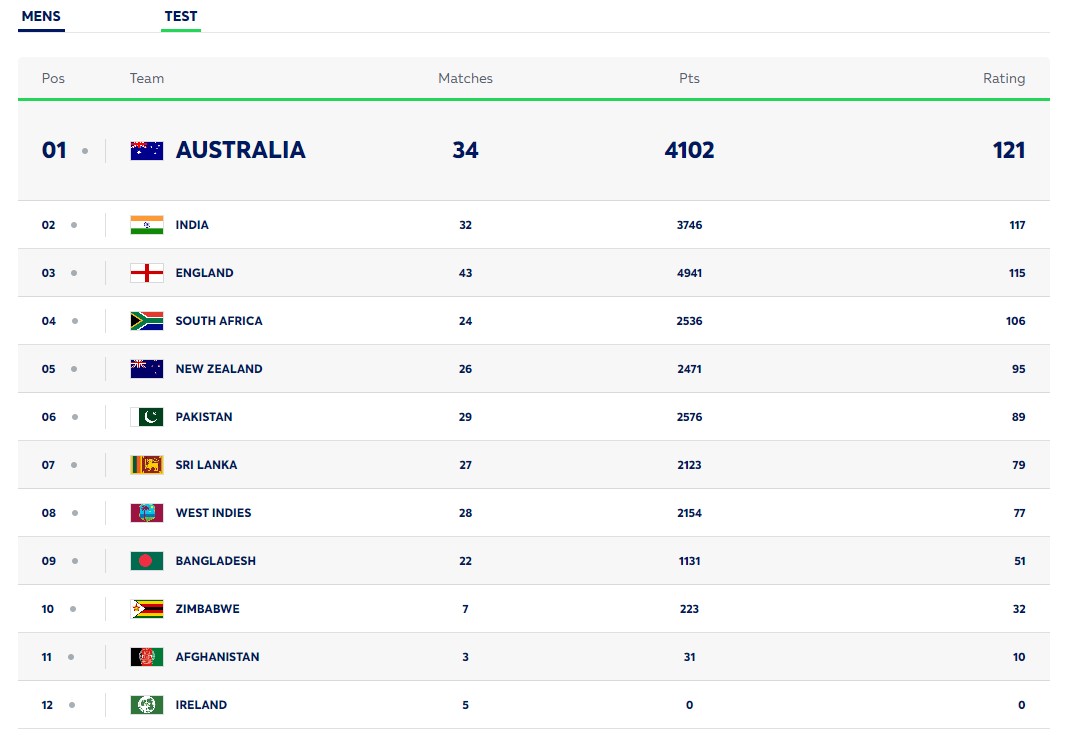Click AFGHANISTAN team name
The height and width of the screenshot is (736, 1070).
[217, 657]
